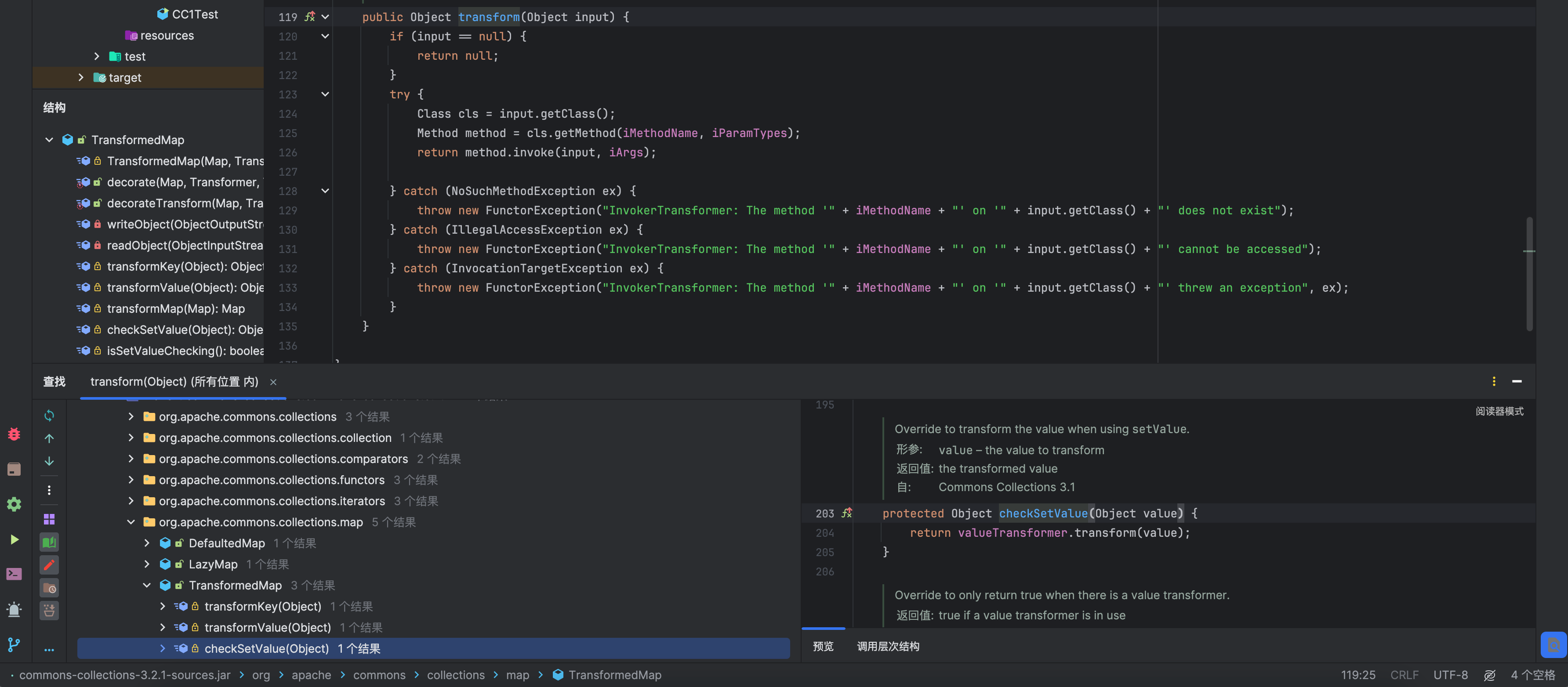Expand org.apache.commons.collections.functors results
Image resolution: width=1568 pixels, height=687 pixels.
[x=131, y=480]
